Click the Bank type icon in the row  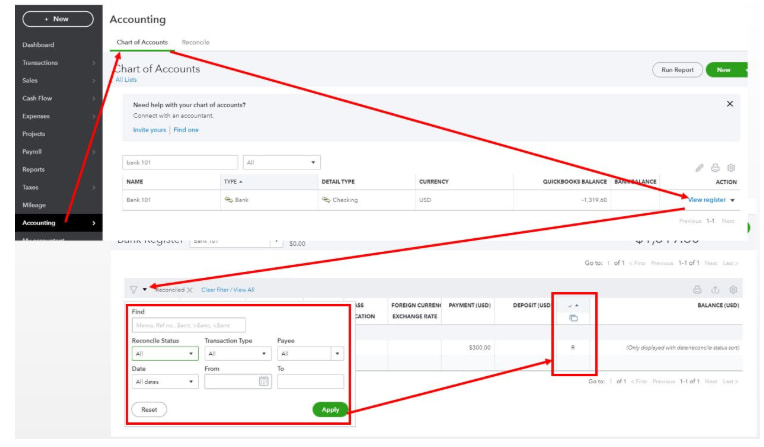(228, 200)
